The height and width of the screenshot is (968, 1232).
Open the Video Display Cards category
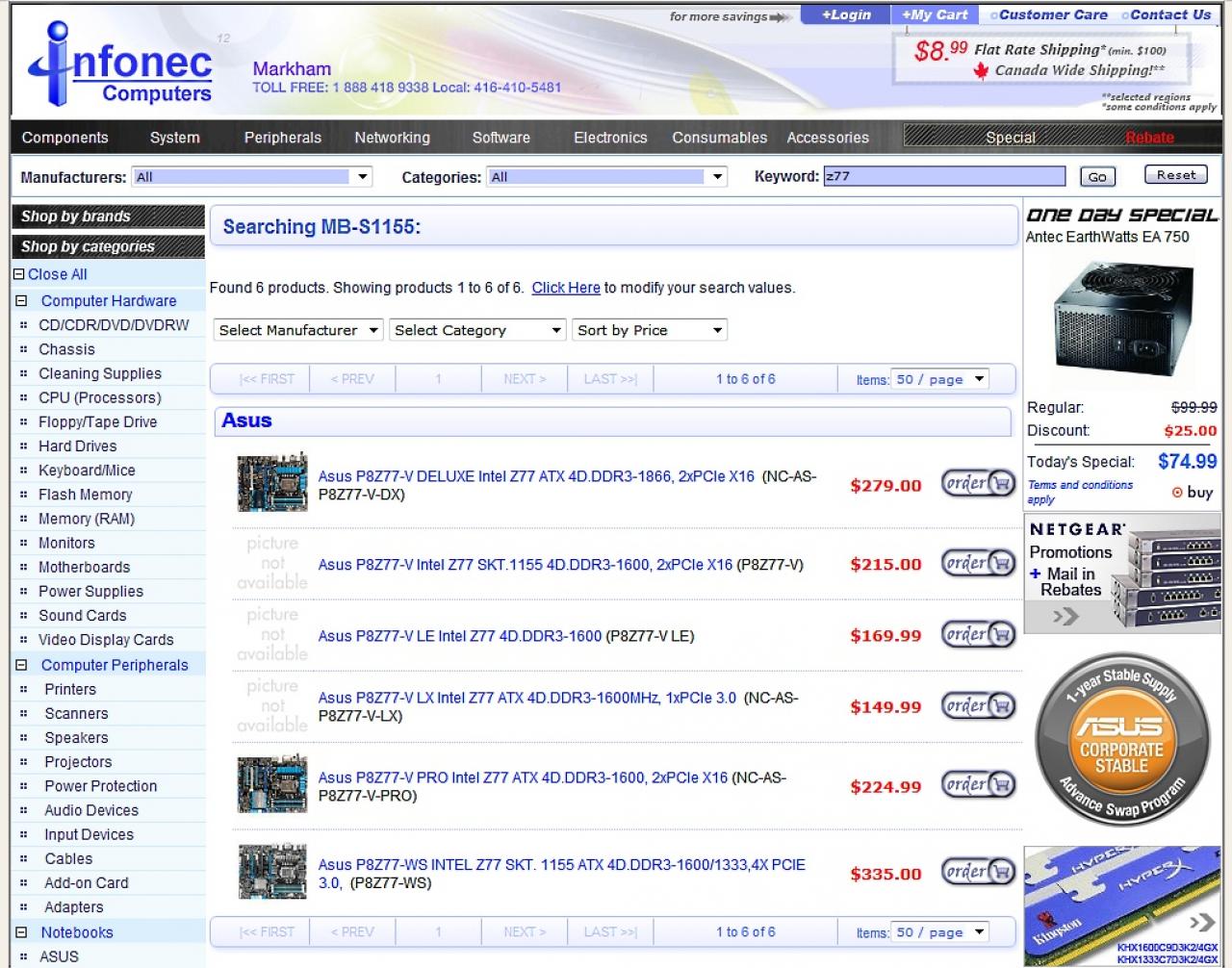(106, 639)
